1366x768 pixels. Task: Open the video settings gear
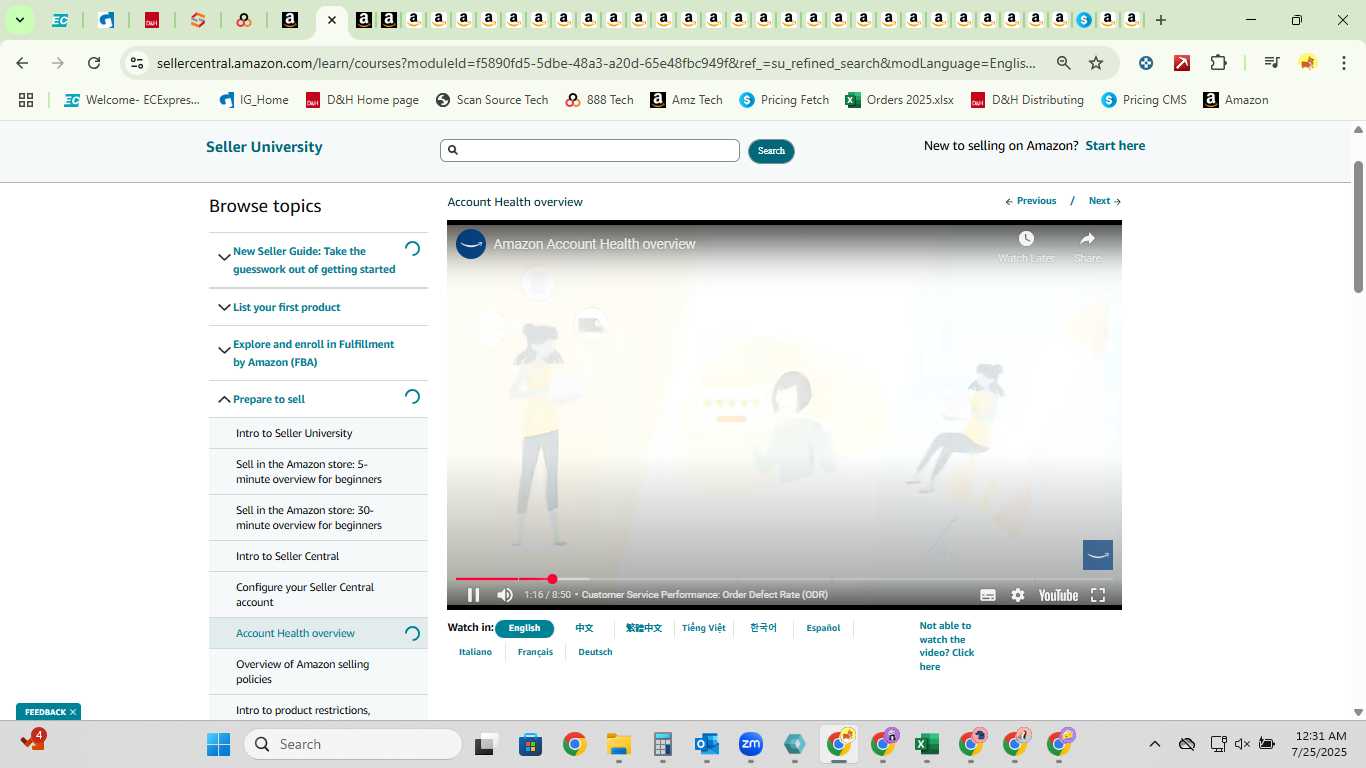(1018, 595)
